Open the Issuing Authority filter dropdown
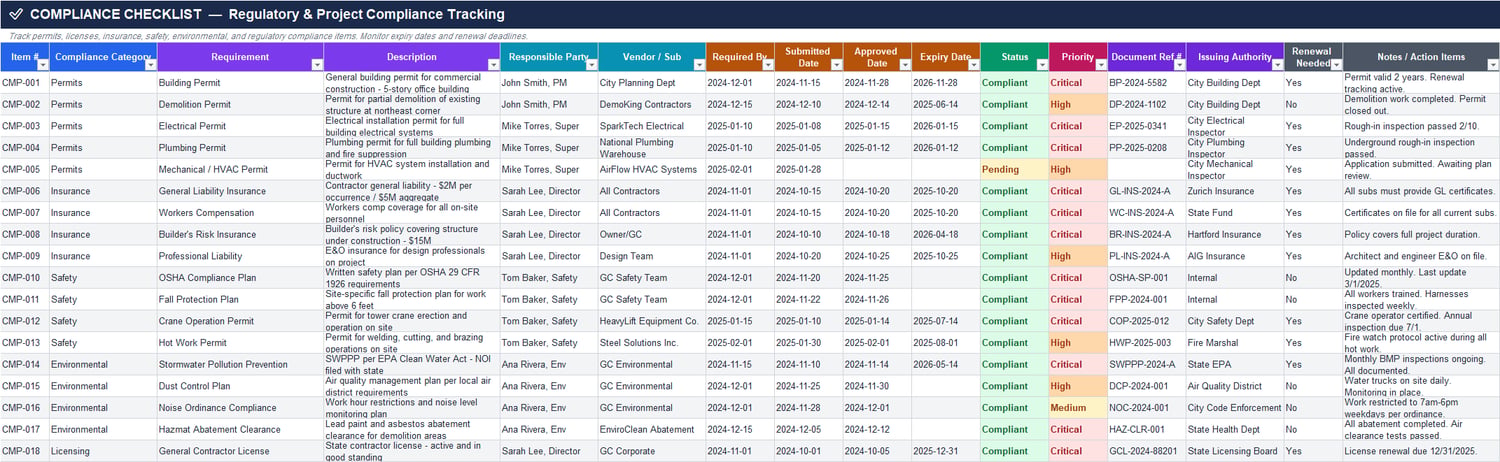The height and width of the screenshot is (462, 1500). [1277, 64]
